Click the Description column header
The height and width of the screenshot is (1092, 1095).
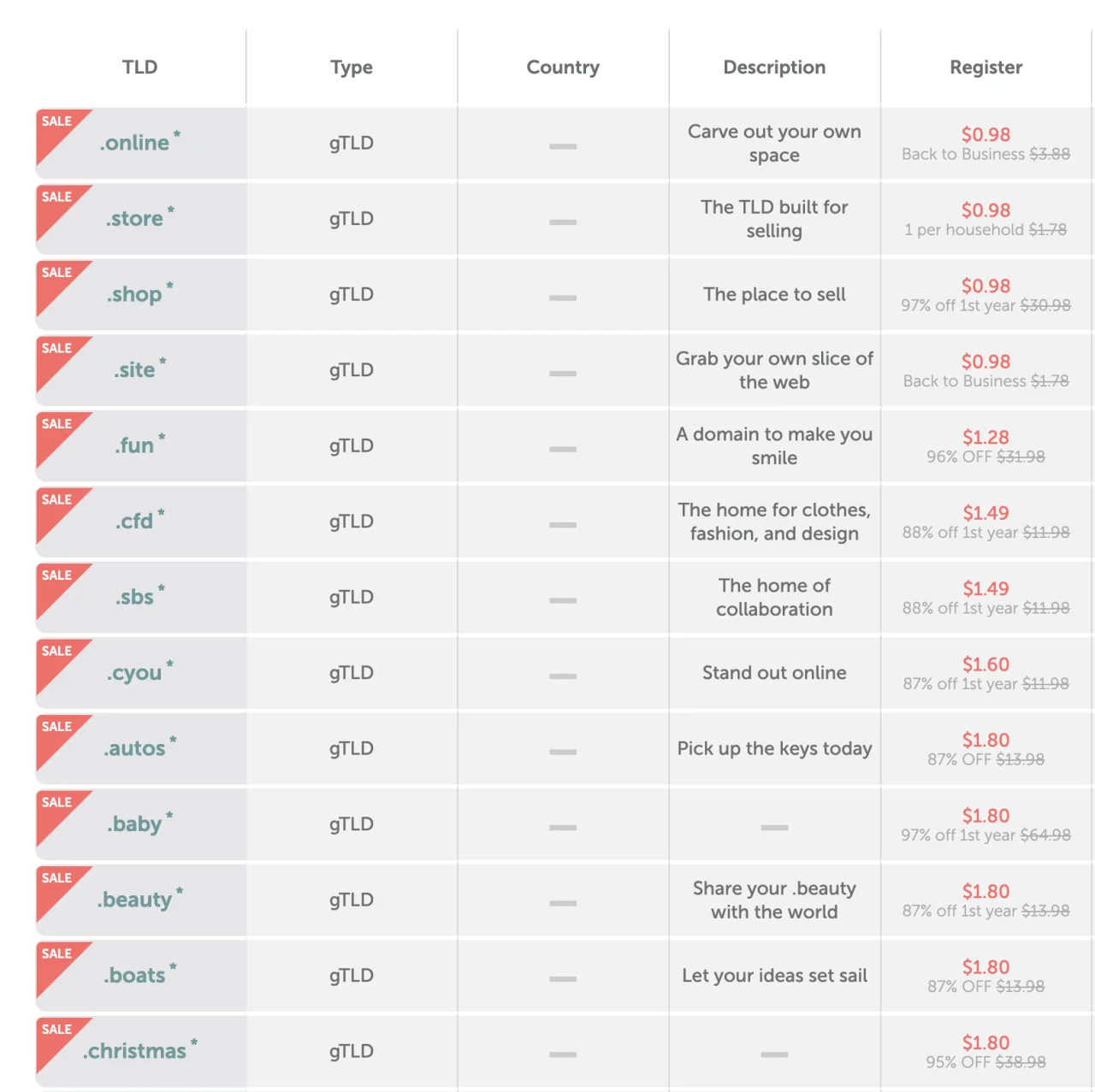click(x=774, y=68)
